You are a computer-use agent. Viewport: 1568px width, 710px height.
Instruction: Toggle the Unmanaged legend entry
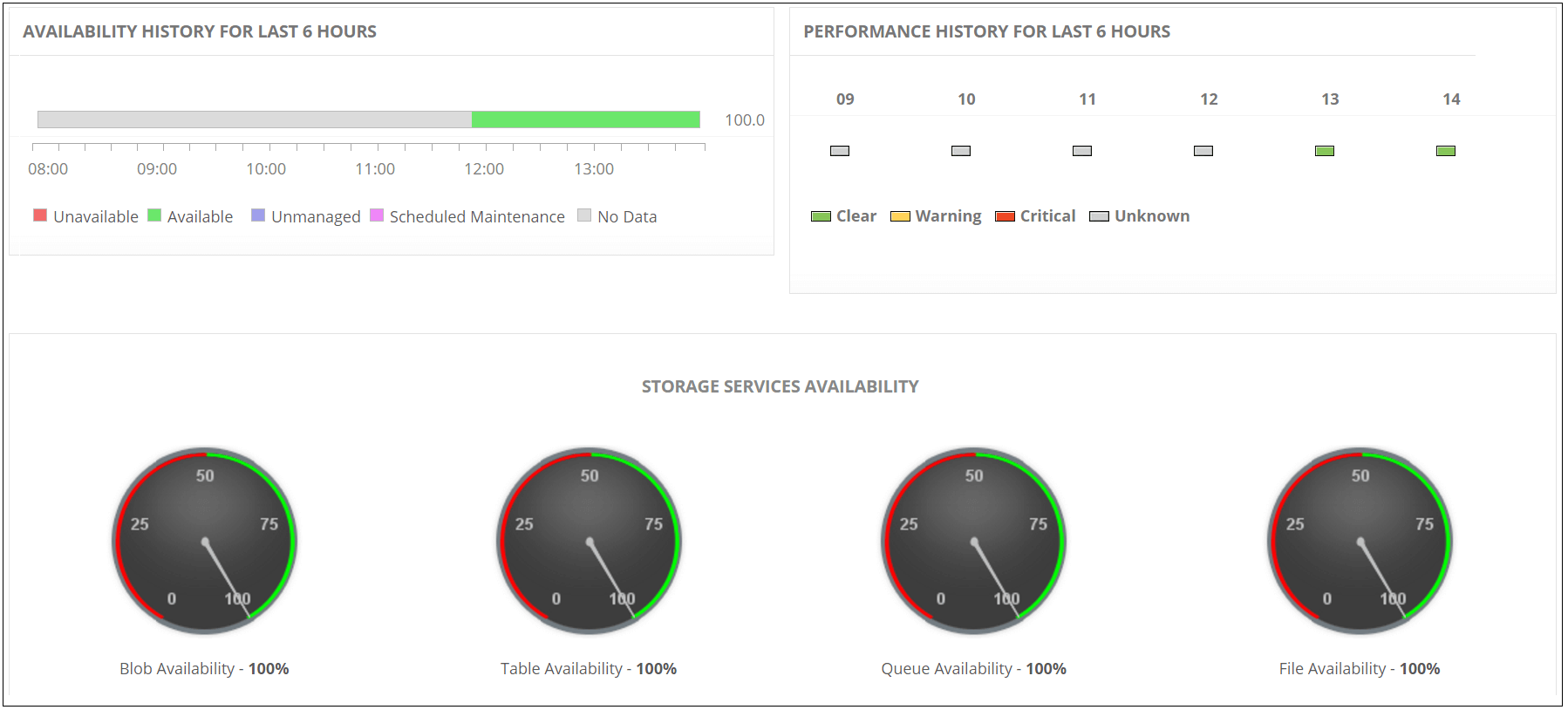(x=306, y=216)
